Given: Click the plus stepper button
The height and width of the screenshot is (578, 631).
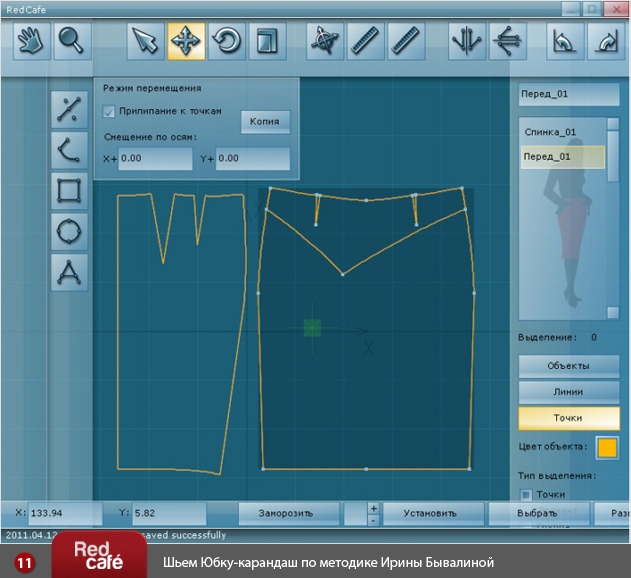Looking at the screenshot, I should tap(373, 508).
